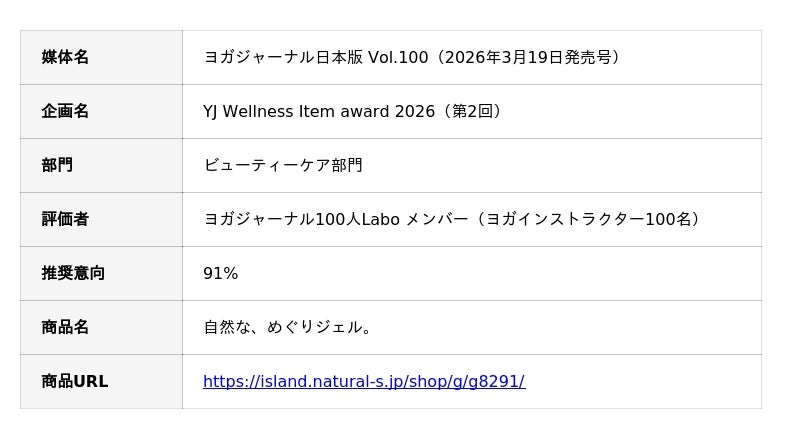Screen dimensions: 800x439
Task: Click the 部門 header cell
Action: tap(57, 165)
